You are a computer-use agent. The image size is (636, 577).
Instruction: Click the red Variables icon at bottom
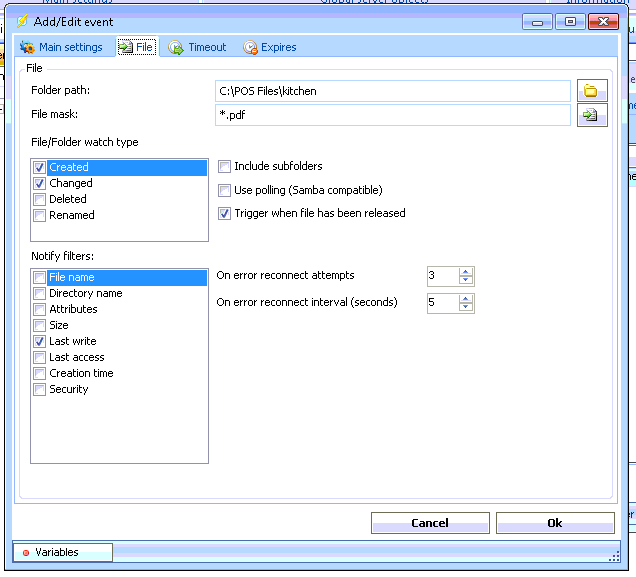(x=26, y=552)
